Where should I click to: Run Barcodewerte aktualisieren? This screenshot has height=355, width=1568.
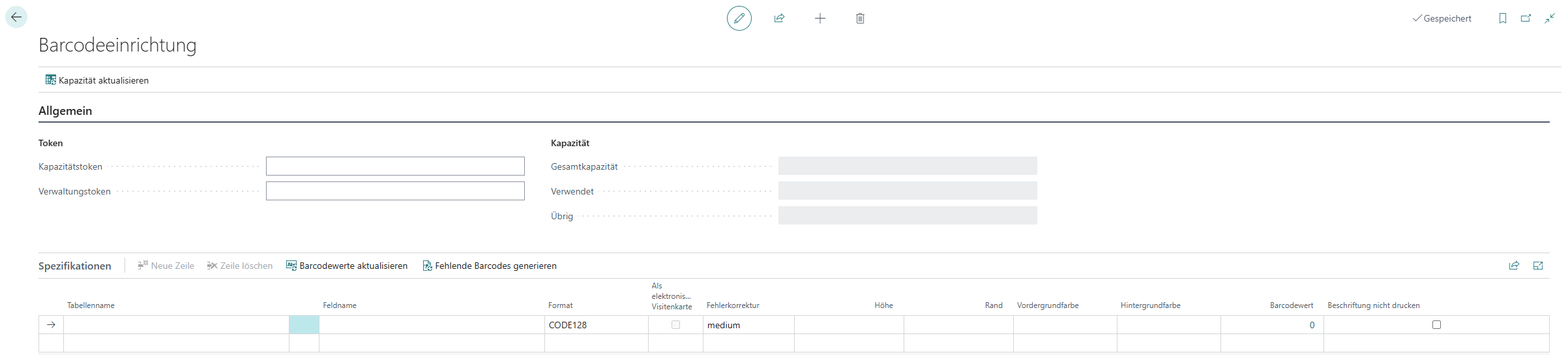tap(347, 266)
